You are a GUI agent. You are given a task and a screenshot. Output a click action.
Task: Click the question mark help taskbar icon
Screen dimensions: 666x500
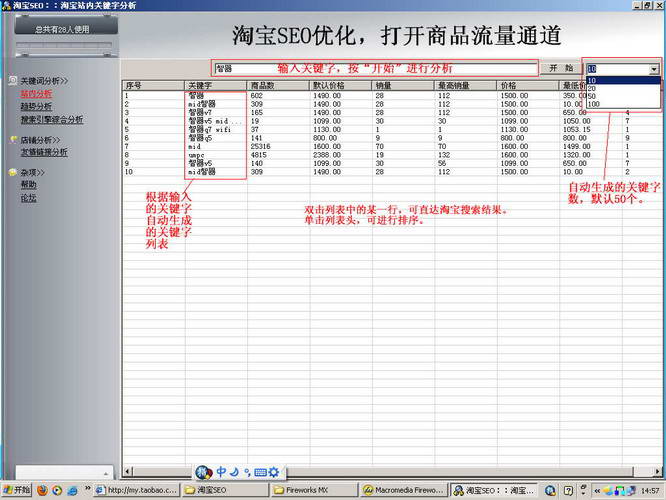(x=568, y=491)
